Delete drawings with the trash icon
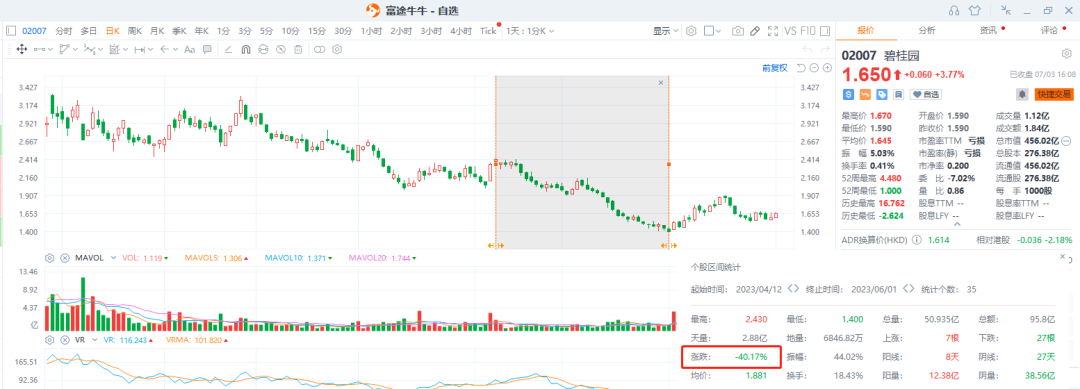This screenshot has height=389, width=1080. [298, 49]
